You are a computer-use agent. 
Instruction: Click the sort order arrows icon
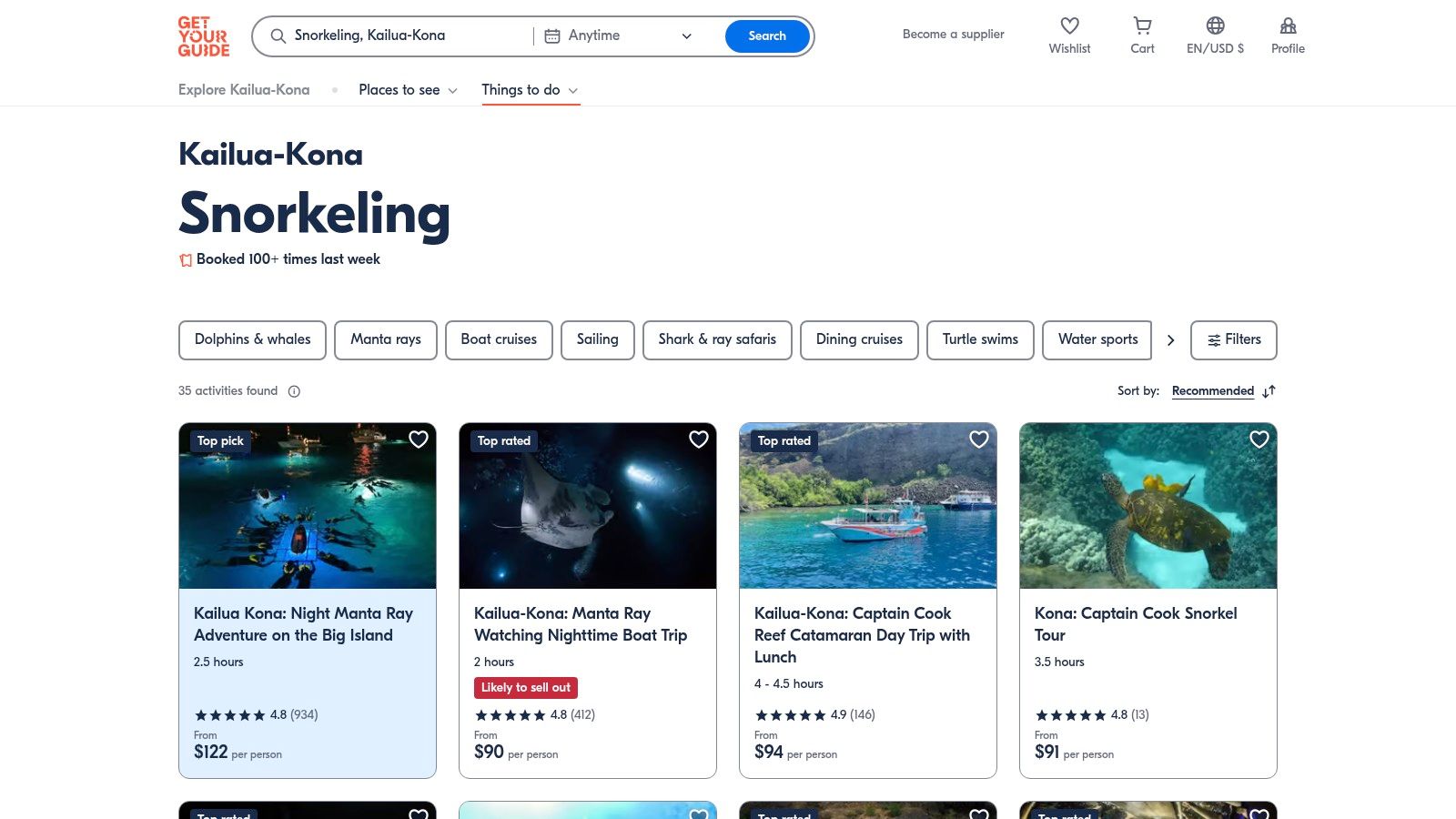pos(1269,391)
